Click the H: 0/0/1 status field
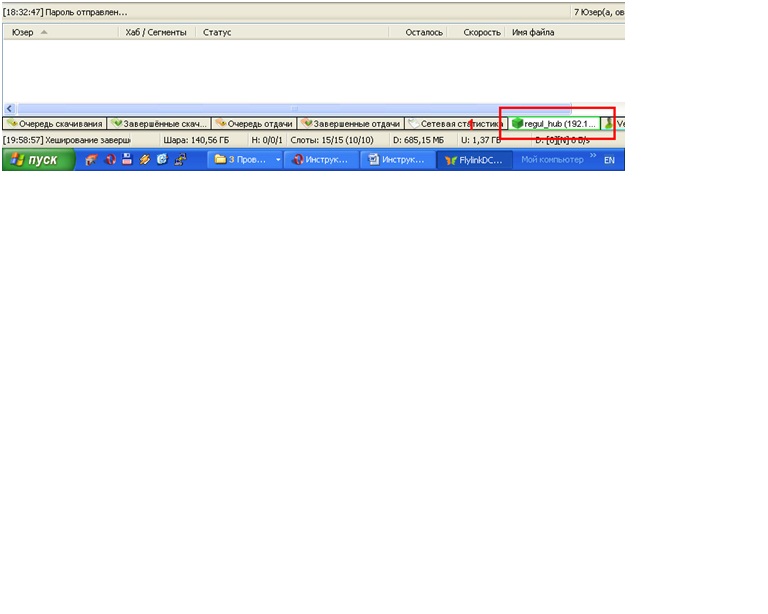 point(267,141)
